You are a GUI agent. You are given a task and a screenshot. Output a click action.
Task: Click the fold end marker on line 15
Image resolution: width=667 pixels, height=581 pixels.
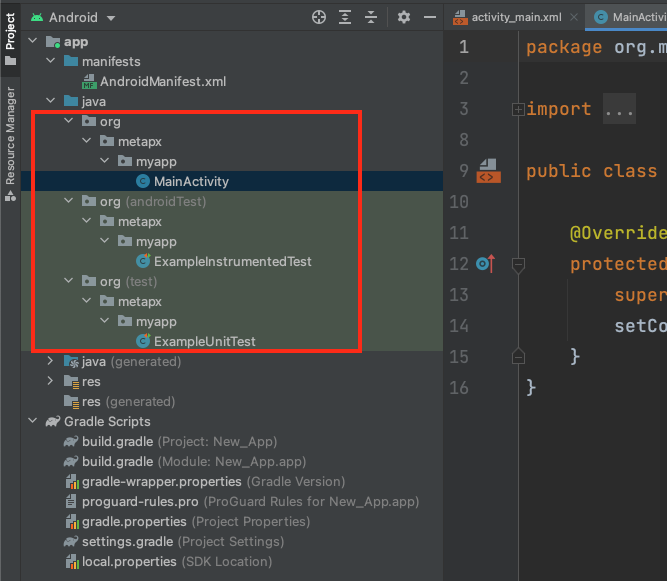click(x=518, y=356)
